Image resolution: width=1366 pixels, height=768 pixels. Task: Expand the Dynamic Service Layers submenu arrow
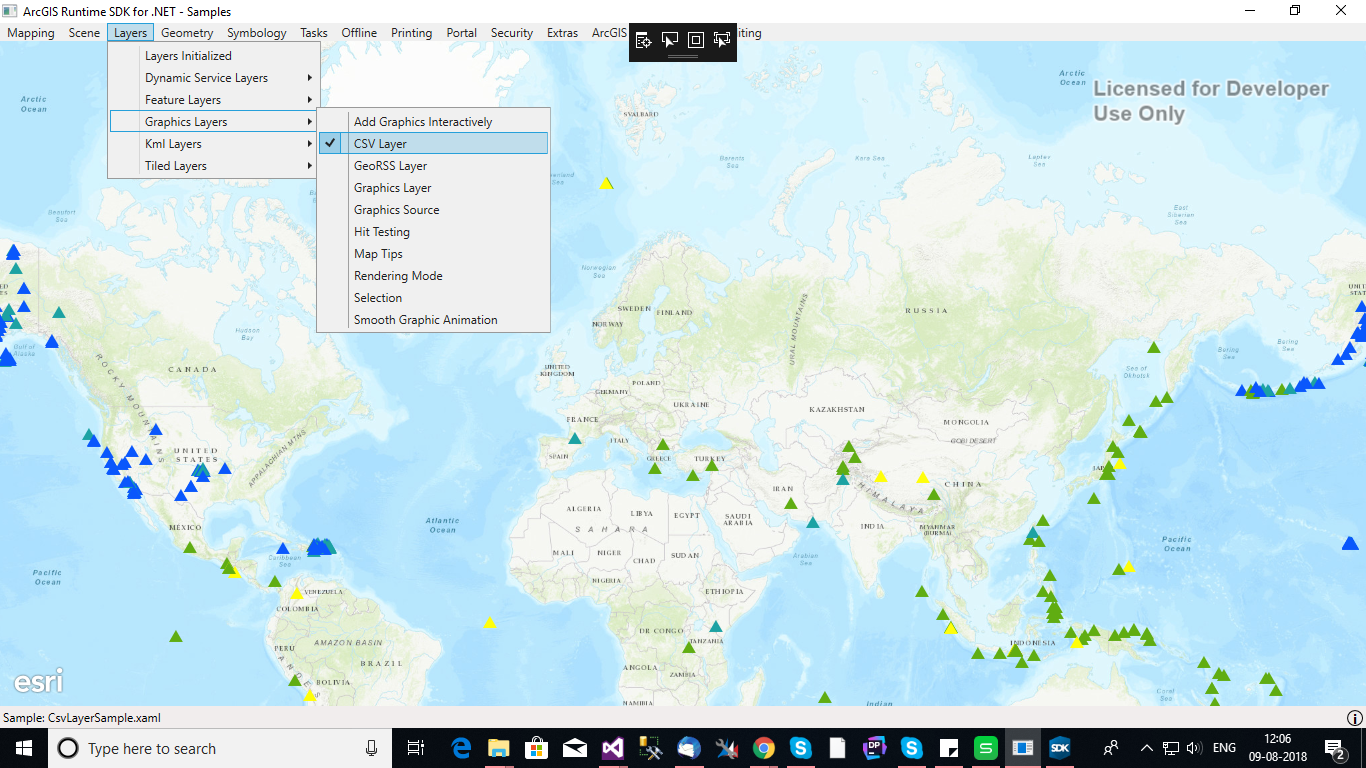coord(310,78)
